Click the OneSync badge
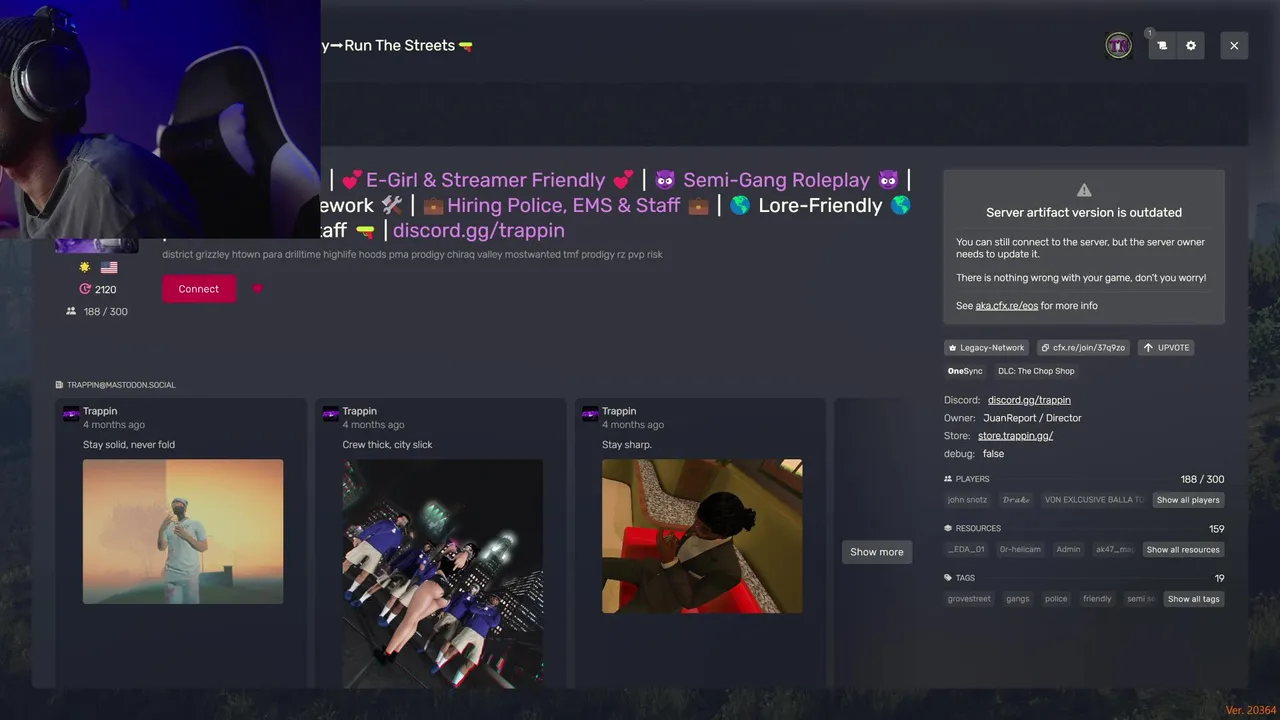The height and width of the screenshot is (720, 1280). pyautogui.click(x=965, y=371)
